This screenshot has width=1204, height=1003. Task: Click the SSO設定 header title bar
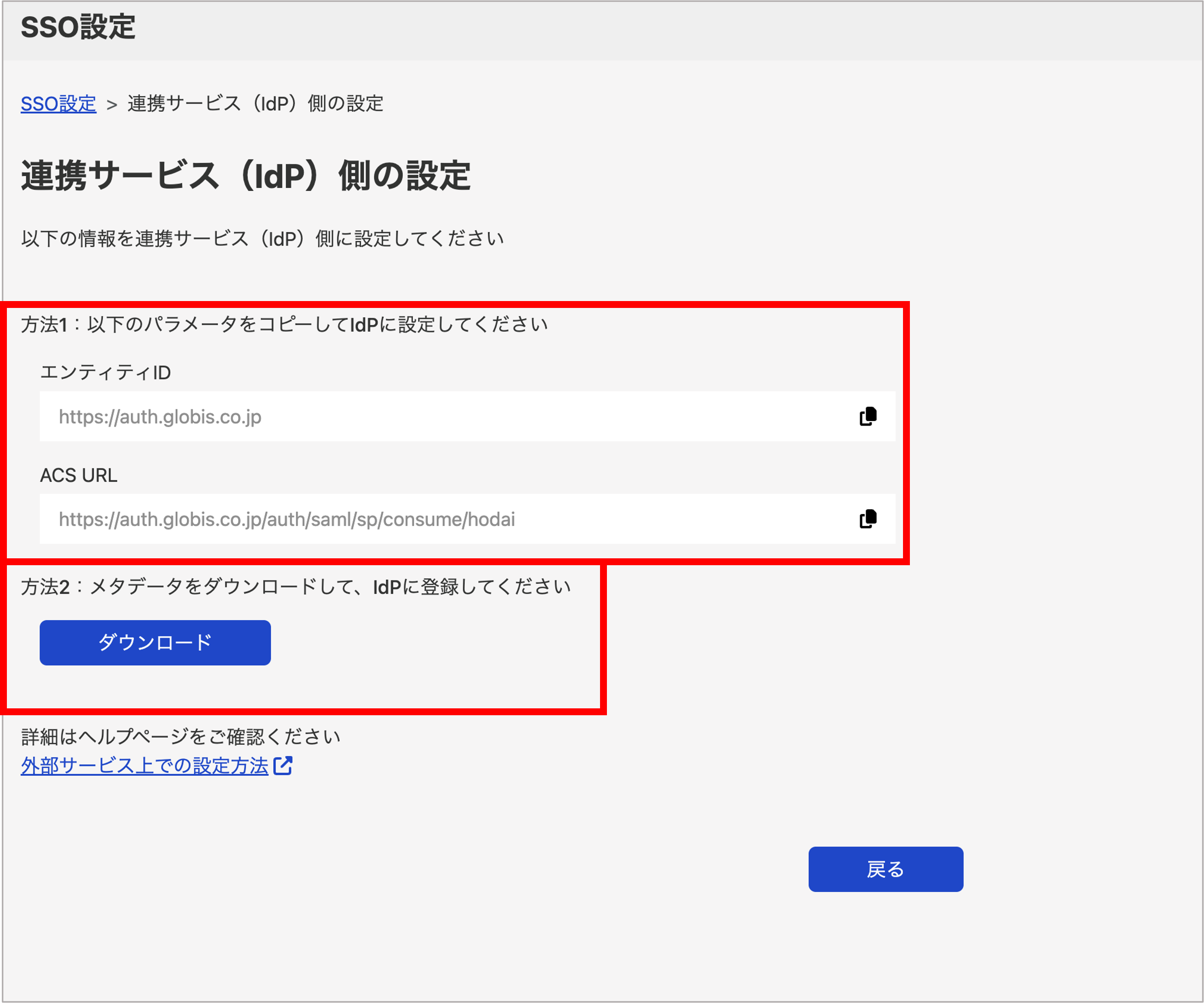tap(78, 26)
